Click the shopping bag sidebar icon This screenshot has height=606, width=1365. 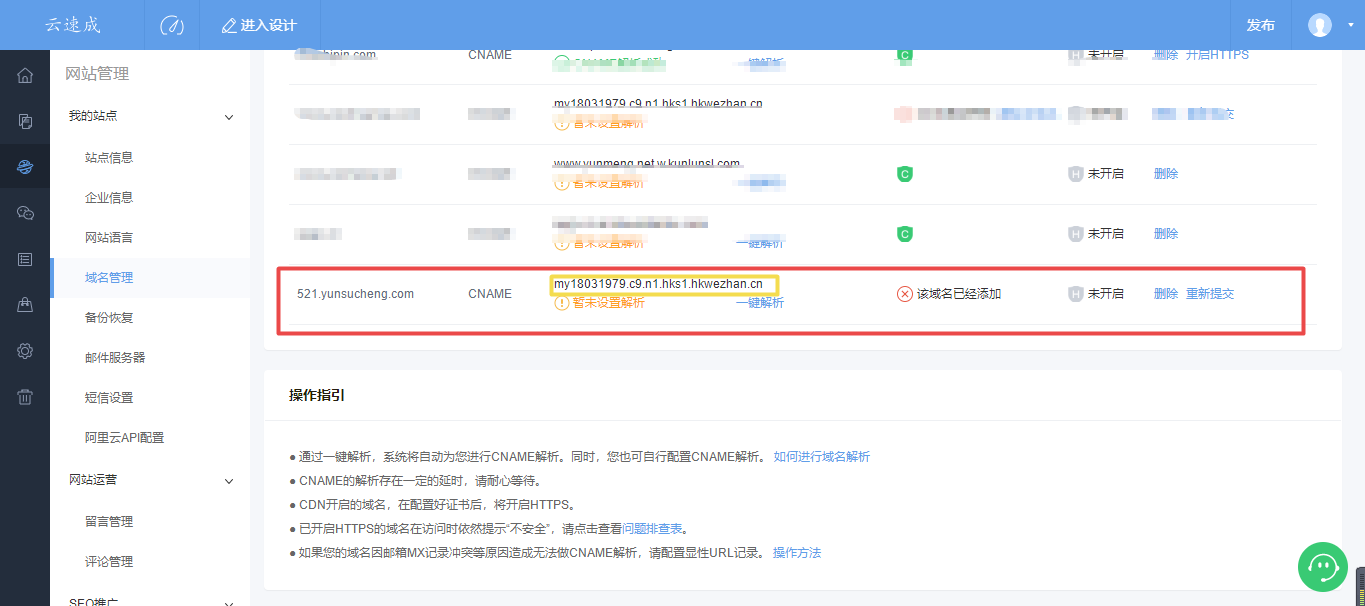coord(25,305)
